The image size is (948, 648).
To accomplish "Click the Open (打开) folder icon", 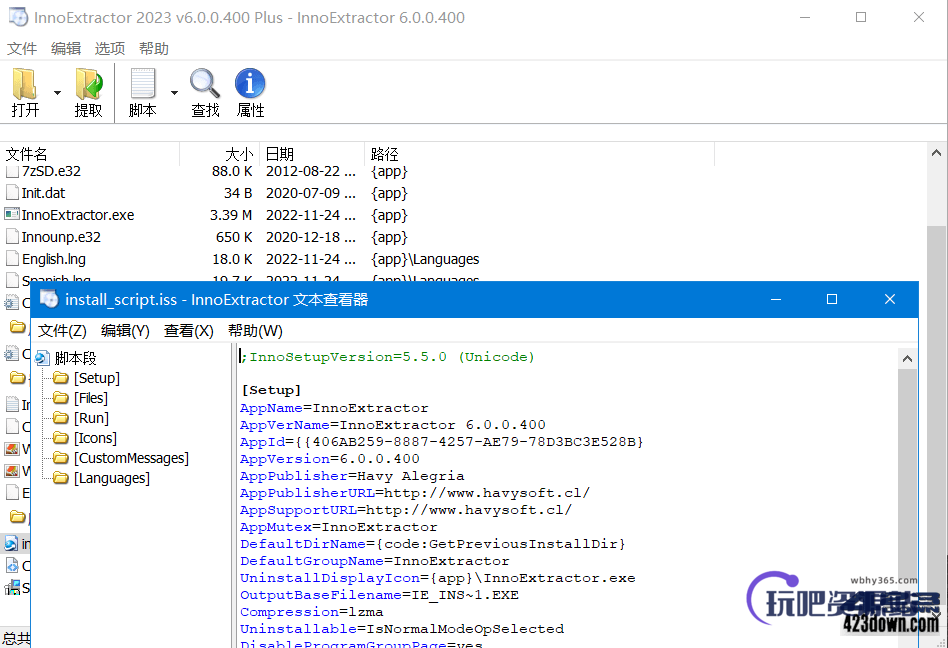I will click(x=25, y=83).
